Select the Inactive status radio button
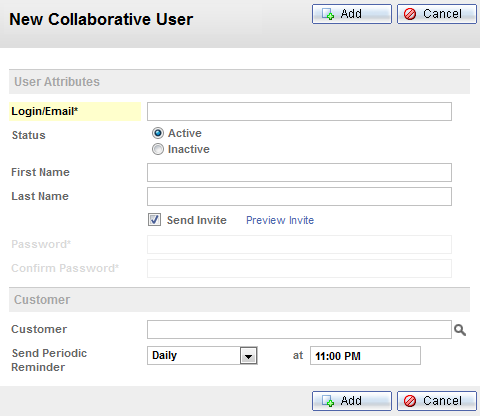The width and height of the screenshot is (480, 418). 158,149
